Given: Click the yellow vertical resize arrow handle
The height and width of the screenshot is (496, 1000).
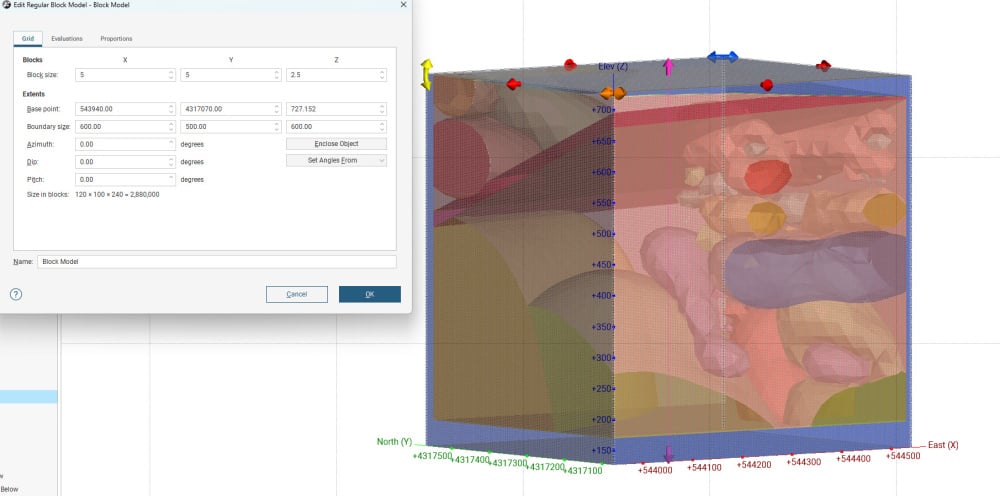Looking at the screenshot, I should (427, 73).
